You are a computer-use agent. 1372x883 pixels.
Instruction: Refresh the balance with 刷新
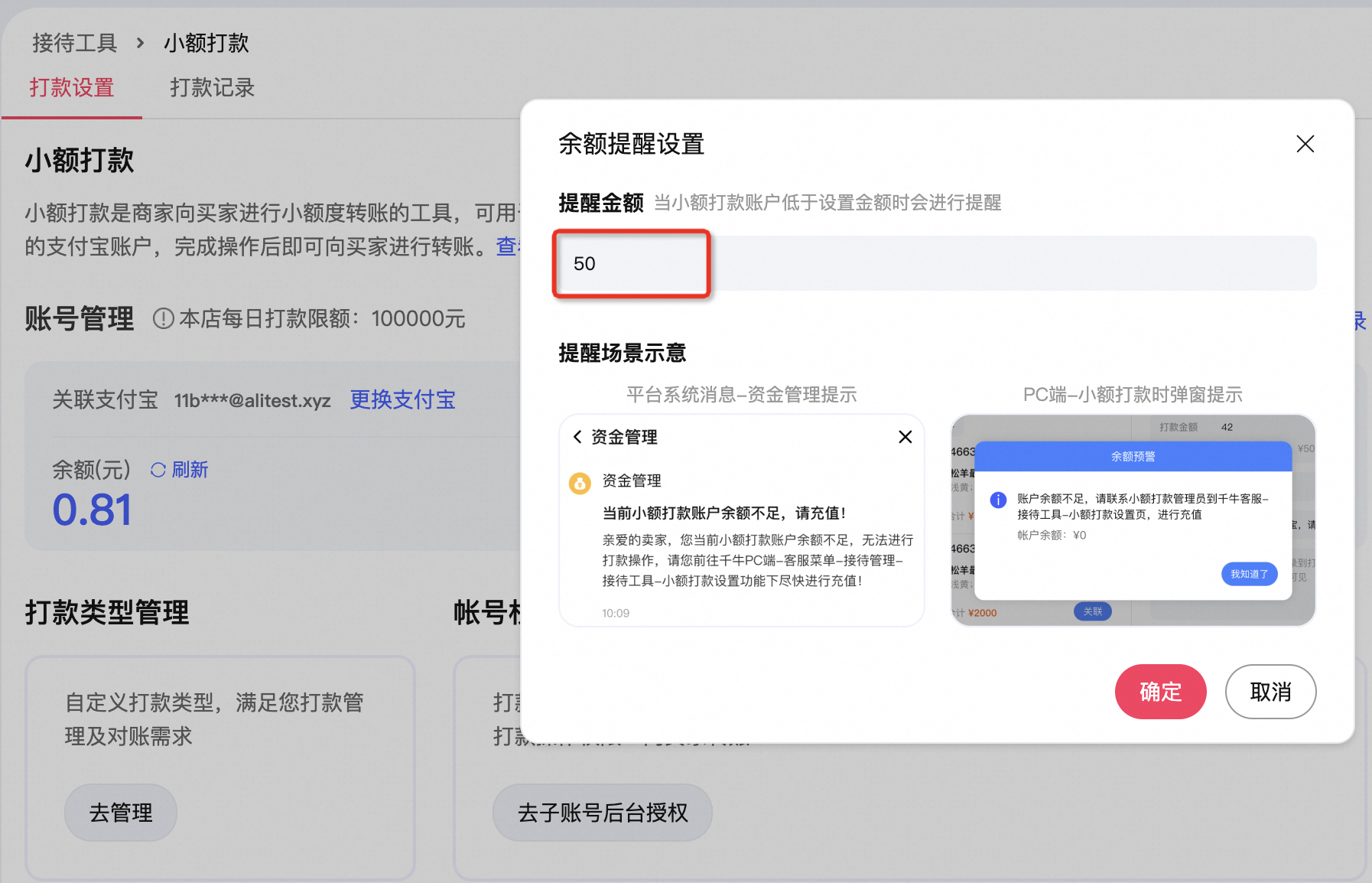(190, 469)
